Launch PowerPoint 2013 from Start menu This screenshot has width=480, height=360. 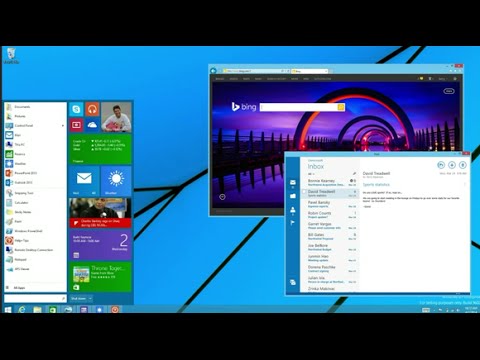tap(35, 173)
